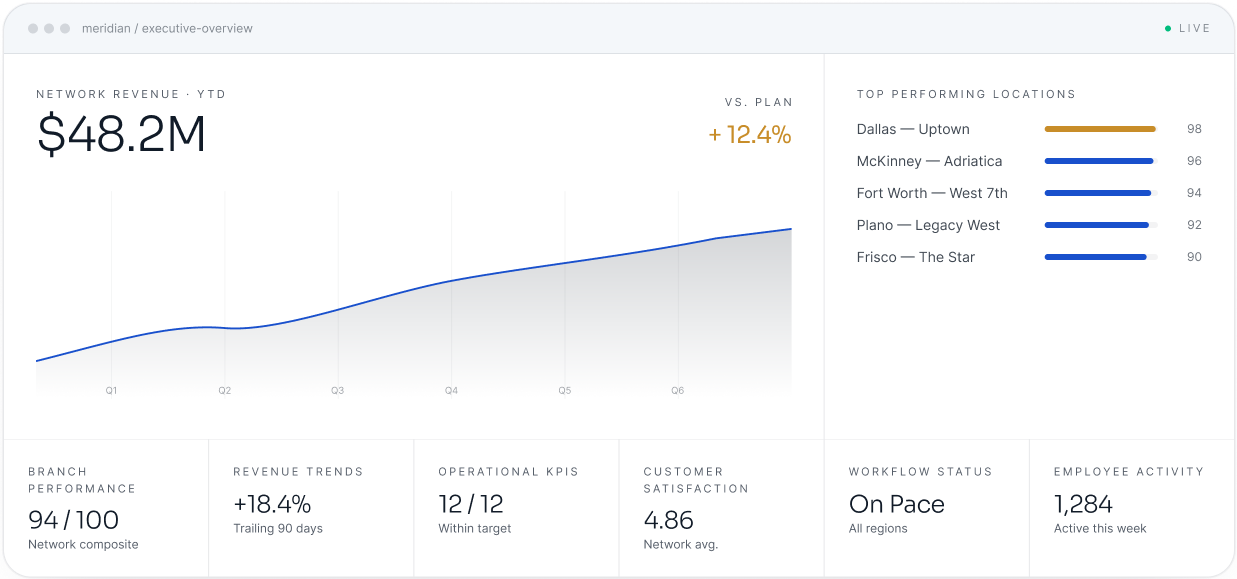Viewport: 1237px width, 579px height.
Task: Select the $48.2M revenue figure
Action: tap(121, 135)
